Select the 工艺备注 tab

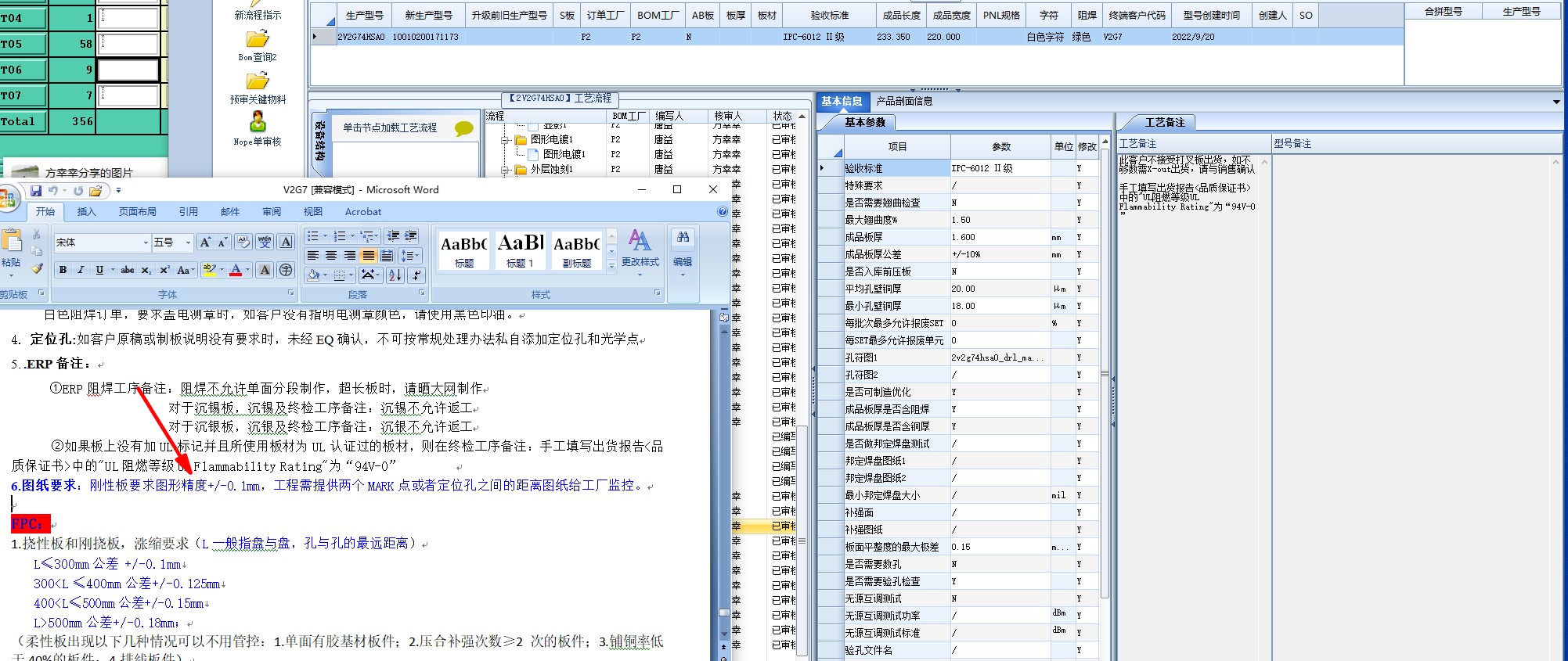click(x=1164, y=122)
